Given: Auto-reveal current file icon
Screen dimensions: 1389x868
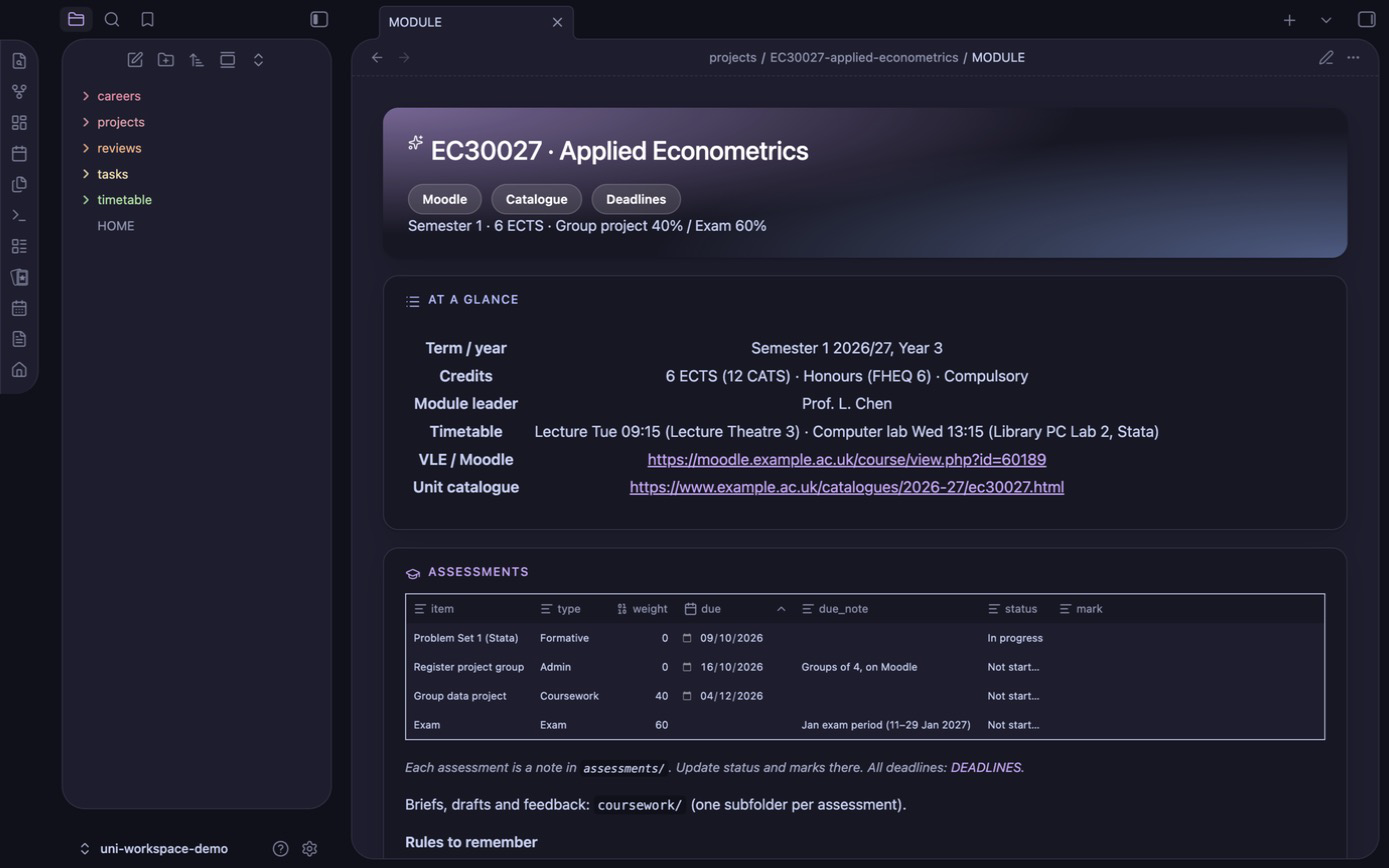Looking at the screenshot, I should tap(228, 60).
